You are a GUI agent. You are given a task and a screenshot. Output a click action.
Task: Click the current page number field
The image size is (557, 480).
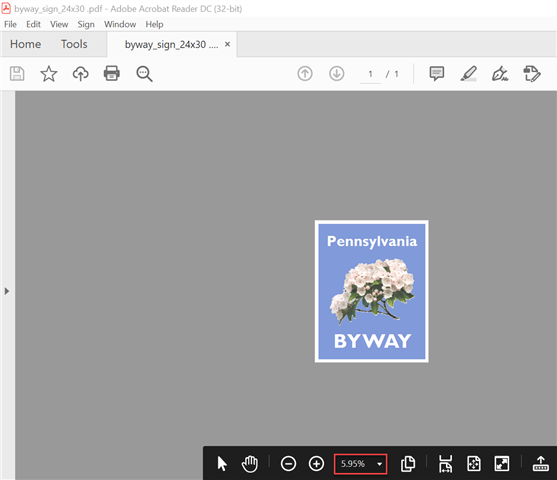click(x=370, y=74)
